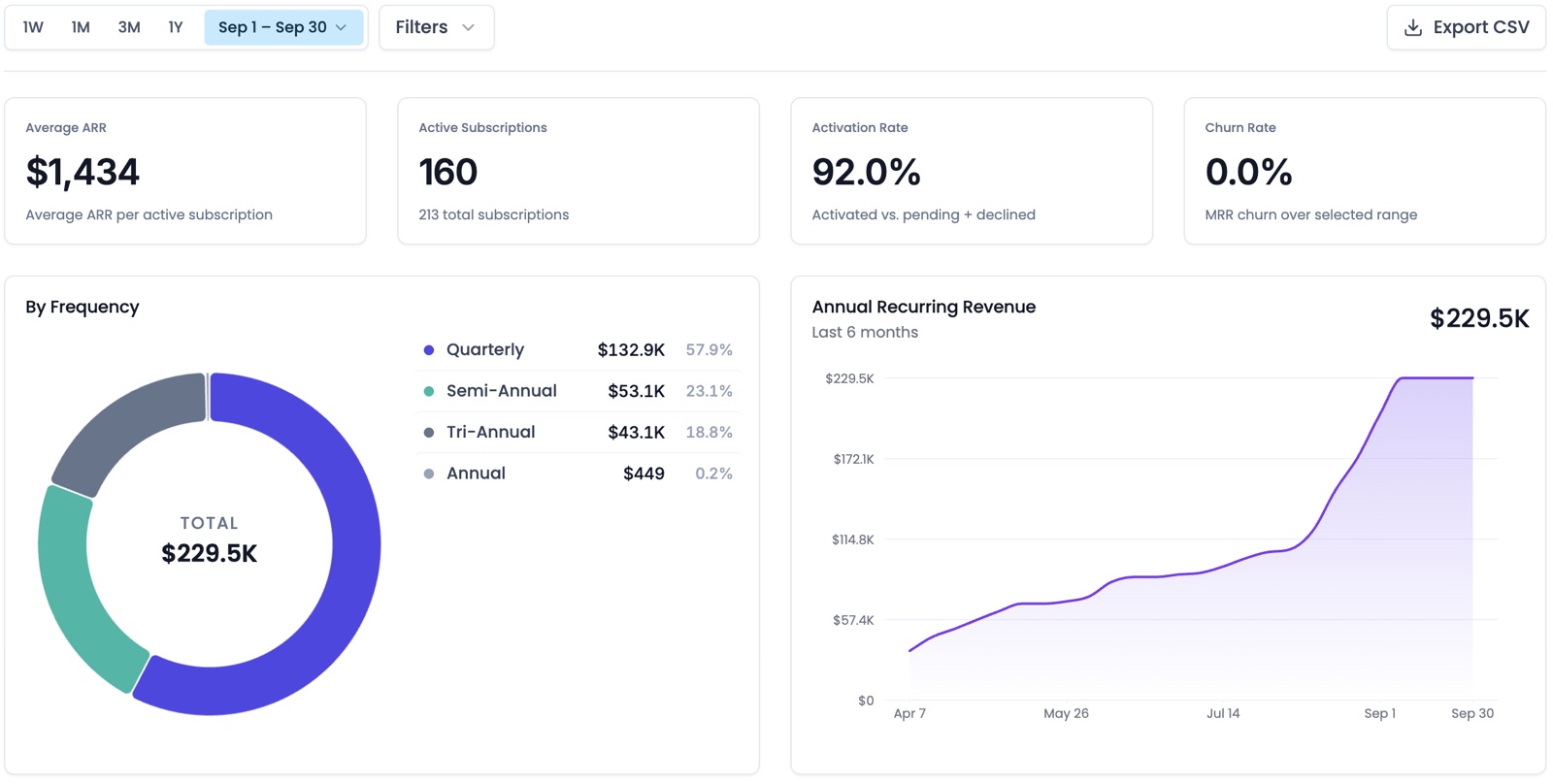Click the Tri-Annual dark gray legend dot
The image size is (1553, 784).
coord(429,433)
